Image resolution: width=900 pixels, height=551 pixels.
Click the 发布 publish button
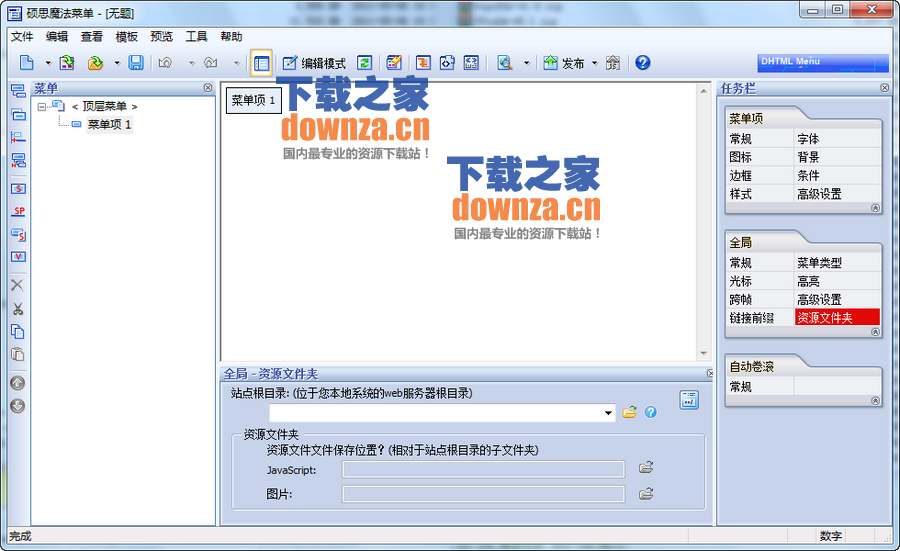tap(564, 63)
